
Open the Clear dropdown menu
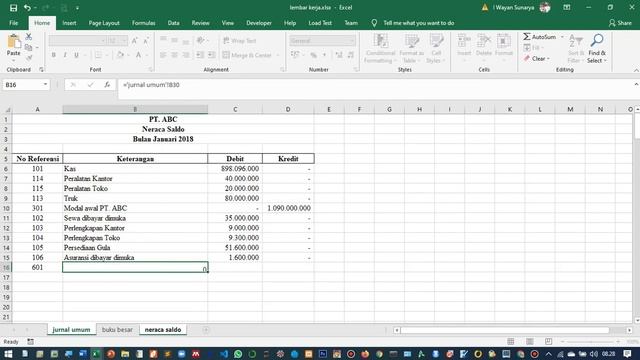[x=537, y=59]
